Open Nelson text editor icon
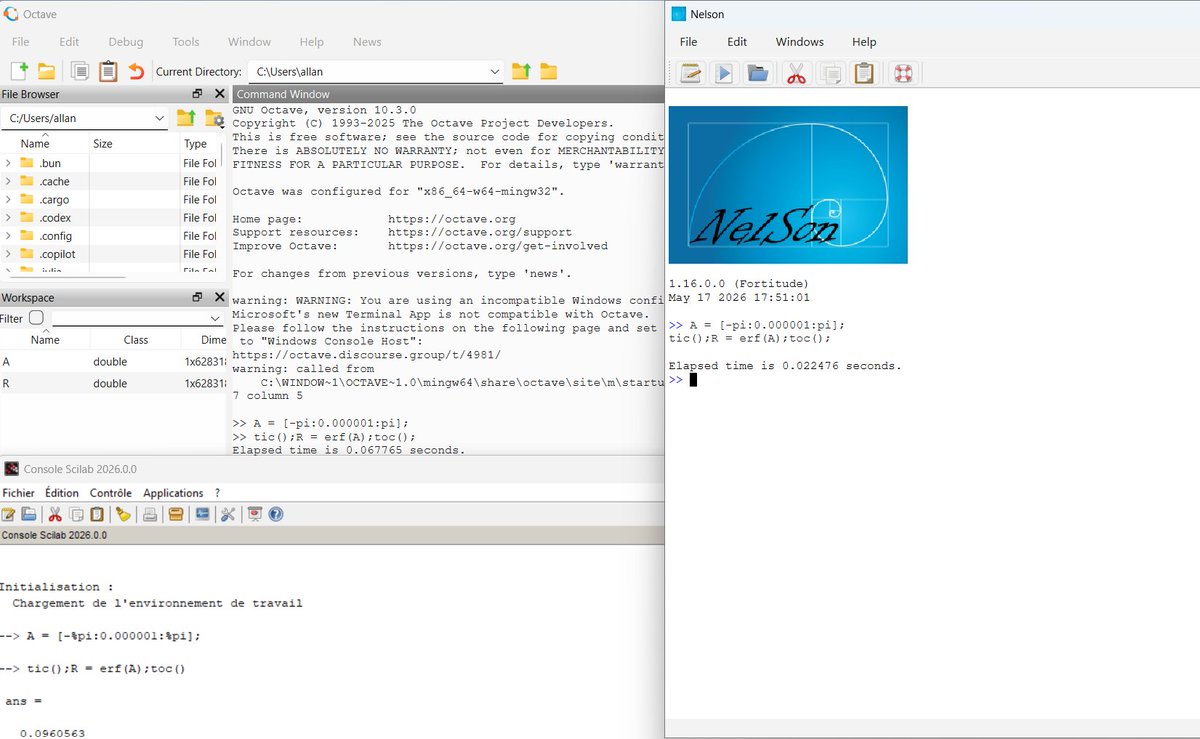1200x739 pixels. (x=691, y=73)
